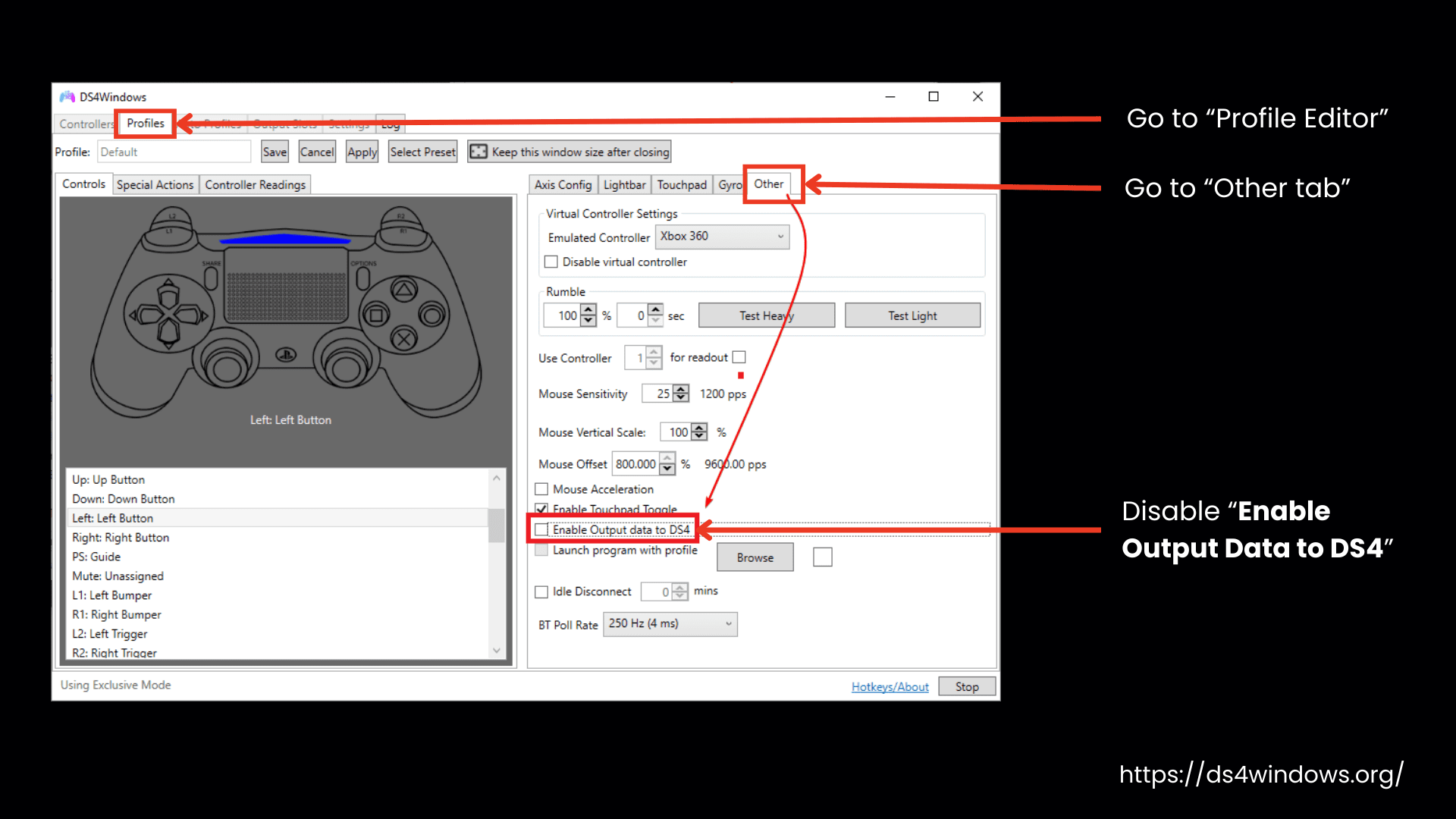
Task: Open the Emulated Controller Xbox 360 dropdown
Action: pyautogui.click(x=722, y=237)
